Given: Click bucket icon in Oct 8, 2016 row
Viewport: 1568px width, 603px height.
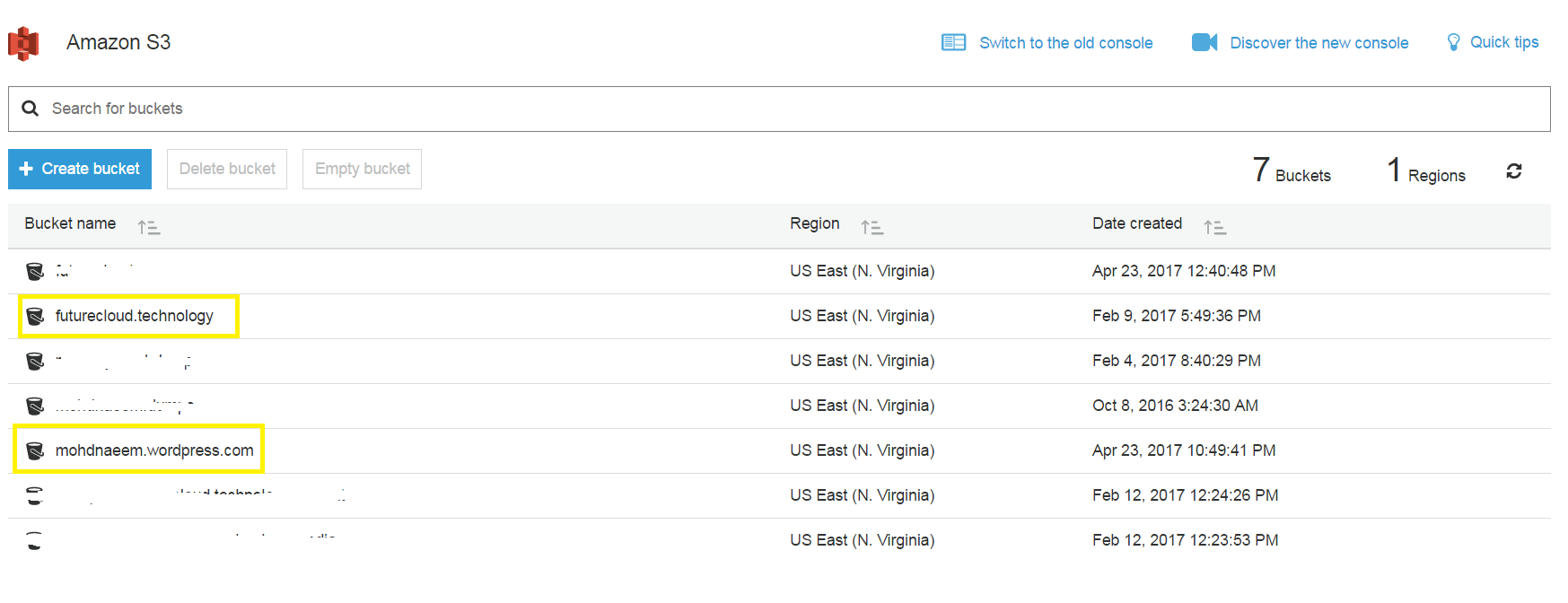Looking at the screenshot, I should tap(35, 406).
